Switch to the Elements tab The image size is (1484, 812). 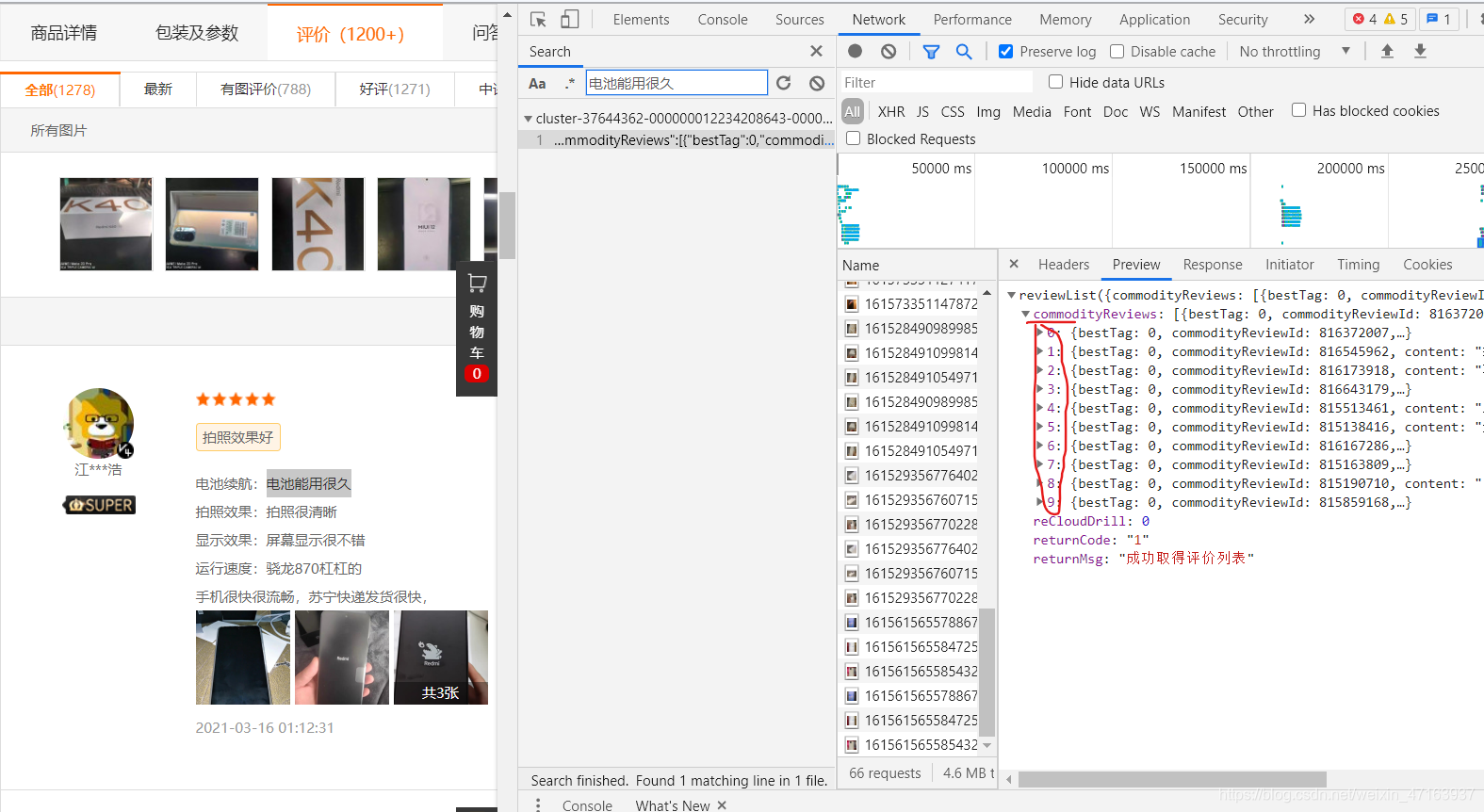[641, 19]
